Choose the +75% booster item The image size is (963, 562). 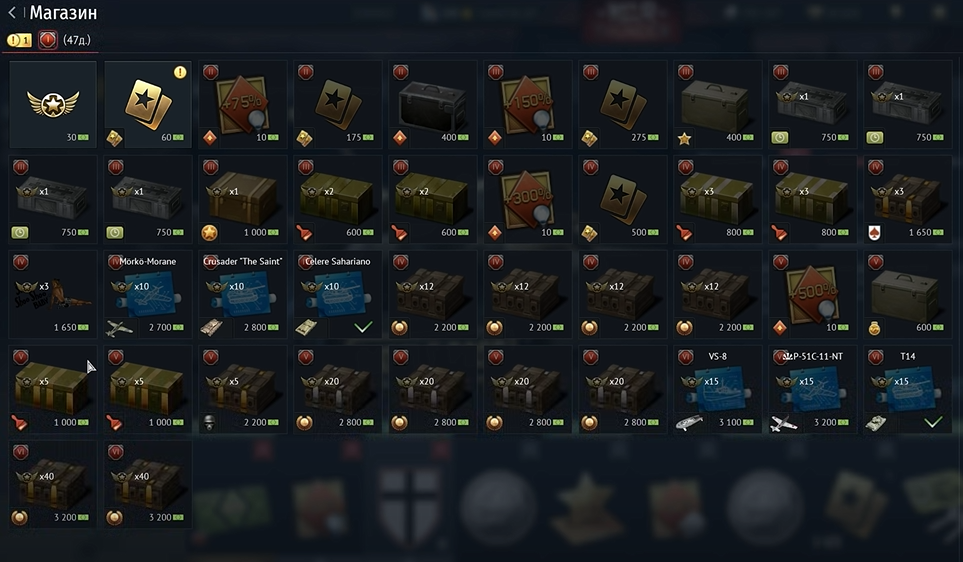coord(243,104)
